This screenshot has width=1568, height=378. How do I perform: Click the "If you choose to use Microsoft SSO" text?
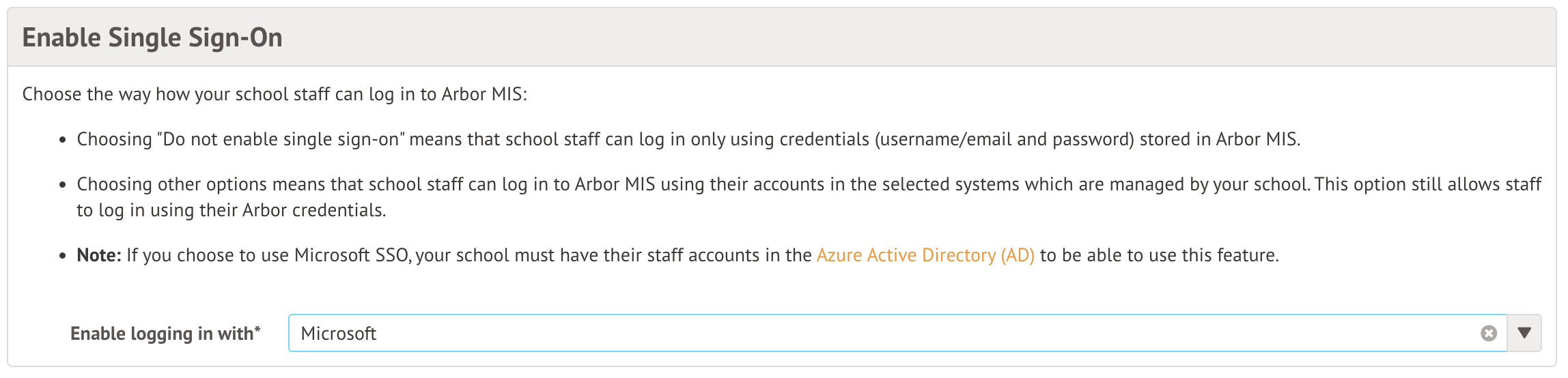click(268, 255)
